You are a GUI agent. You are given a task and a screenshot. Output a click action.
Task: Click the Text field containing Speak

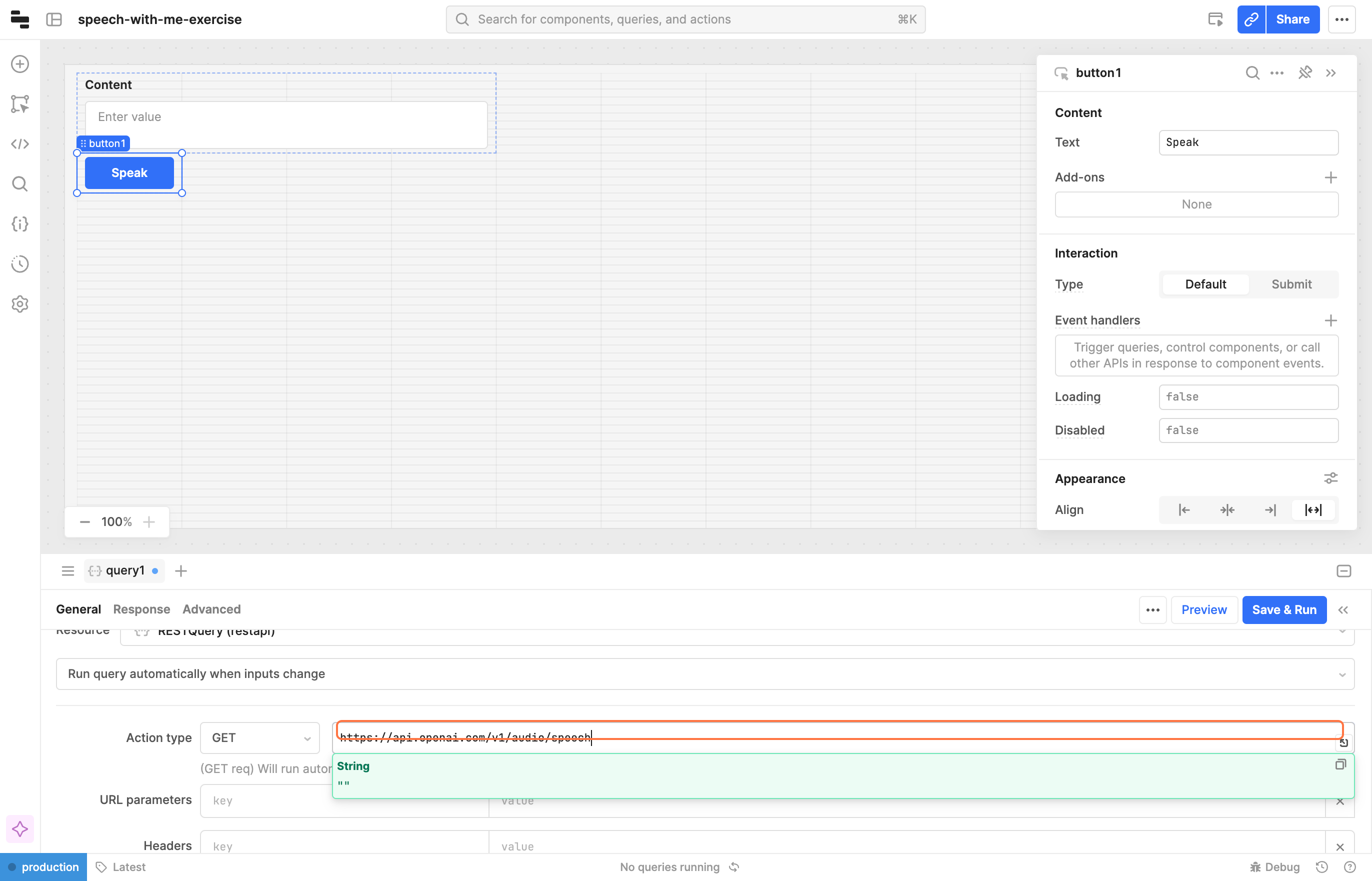(1248, 142)
